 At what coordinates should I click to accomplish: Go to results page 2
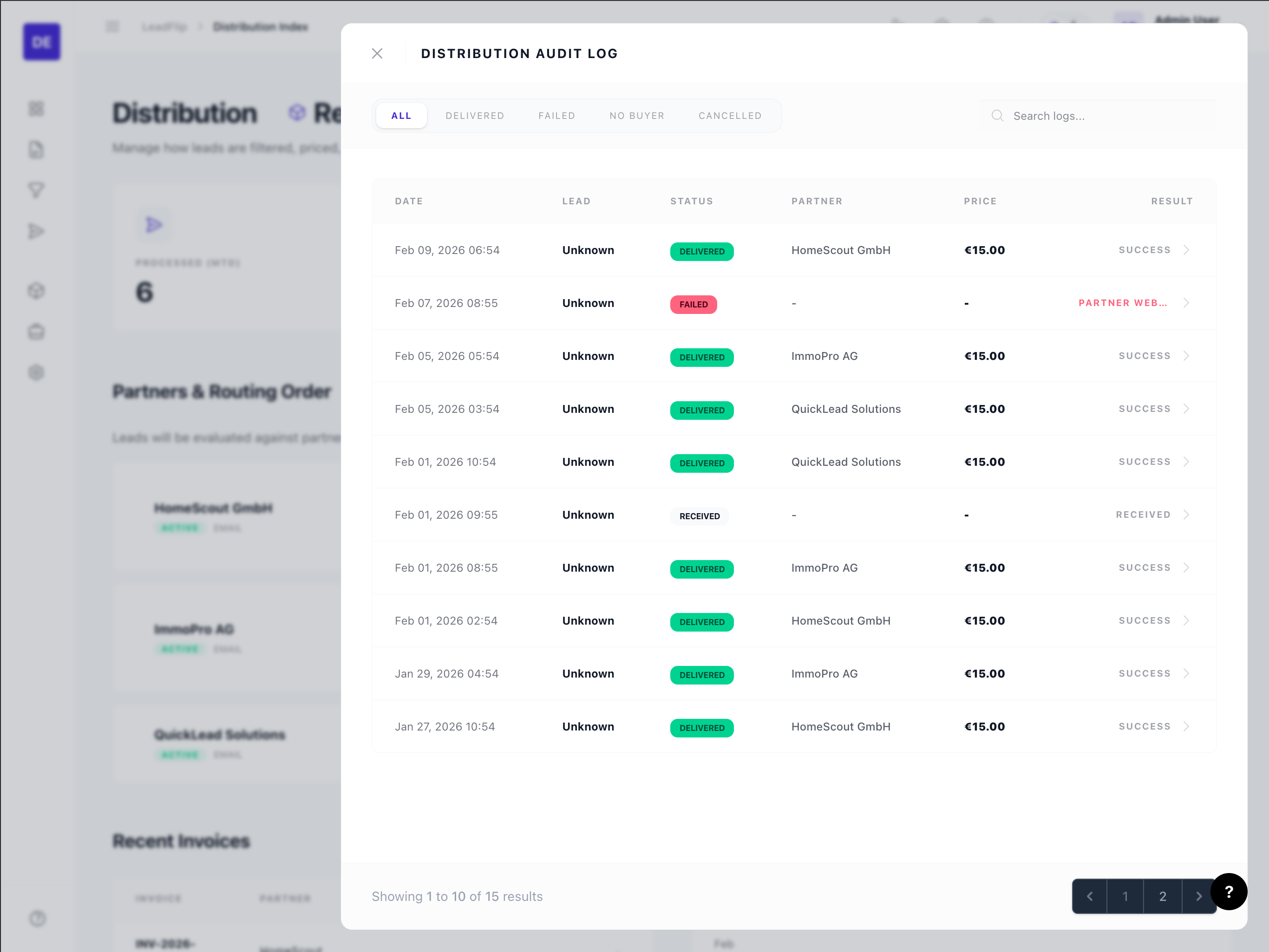(x=1162, y=896)
